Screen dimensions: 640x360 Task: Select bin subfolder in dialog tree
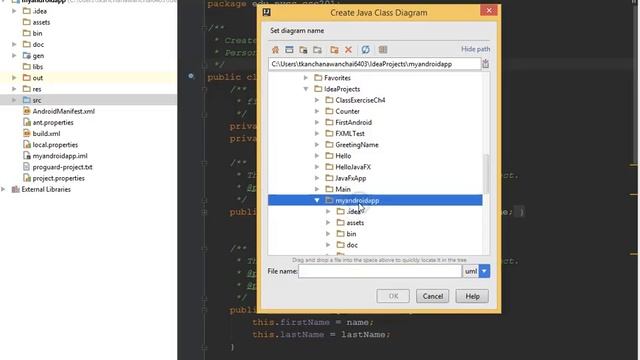click(x=351, y=234)
